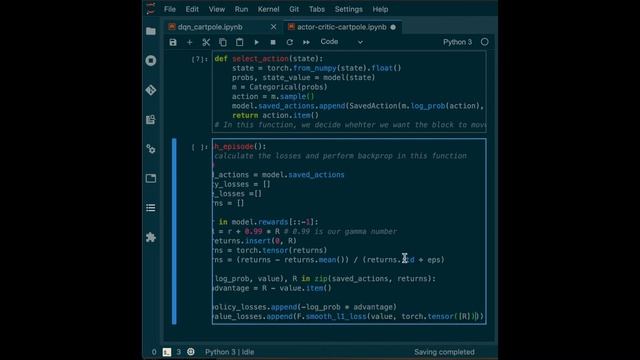Open the File Browser sidebar folder icon

click(x=151, y=31)
